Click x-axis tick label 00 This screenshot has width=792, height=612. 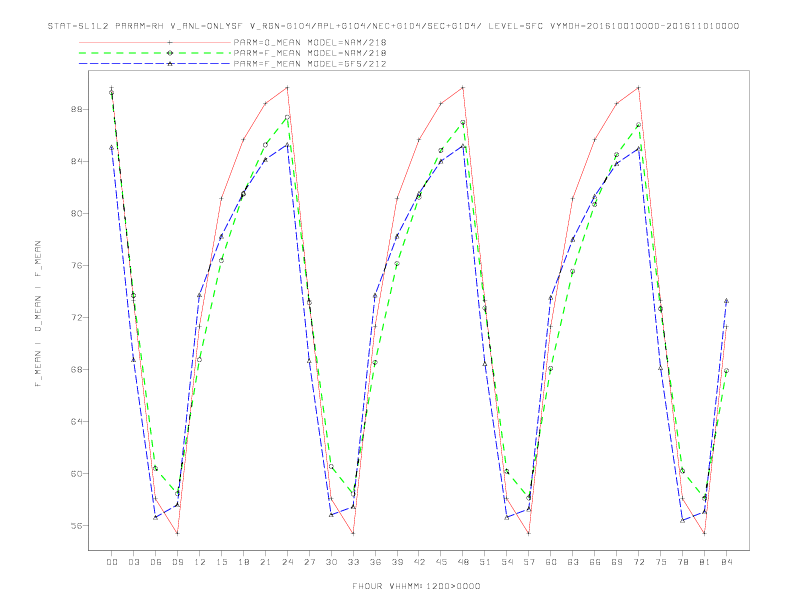click(x=112, y=562)
